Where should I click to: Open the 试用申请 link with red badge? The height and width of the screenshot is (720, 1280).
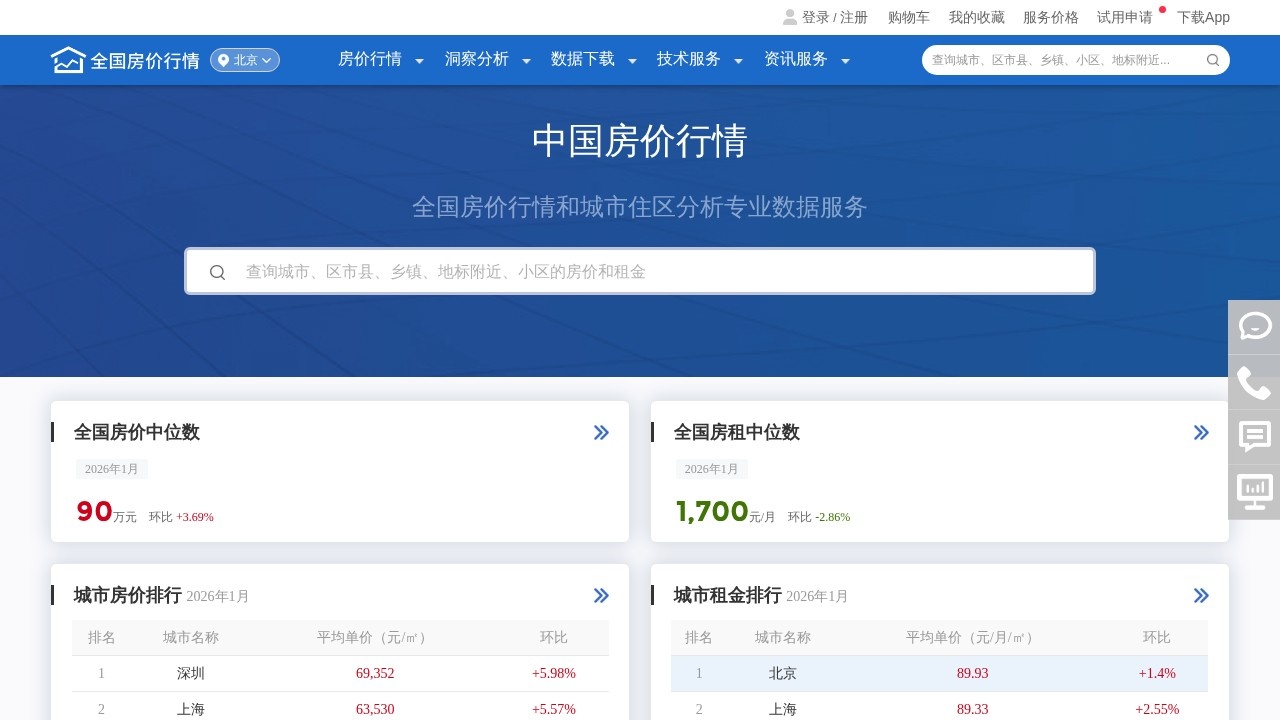coord(1124,17)
